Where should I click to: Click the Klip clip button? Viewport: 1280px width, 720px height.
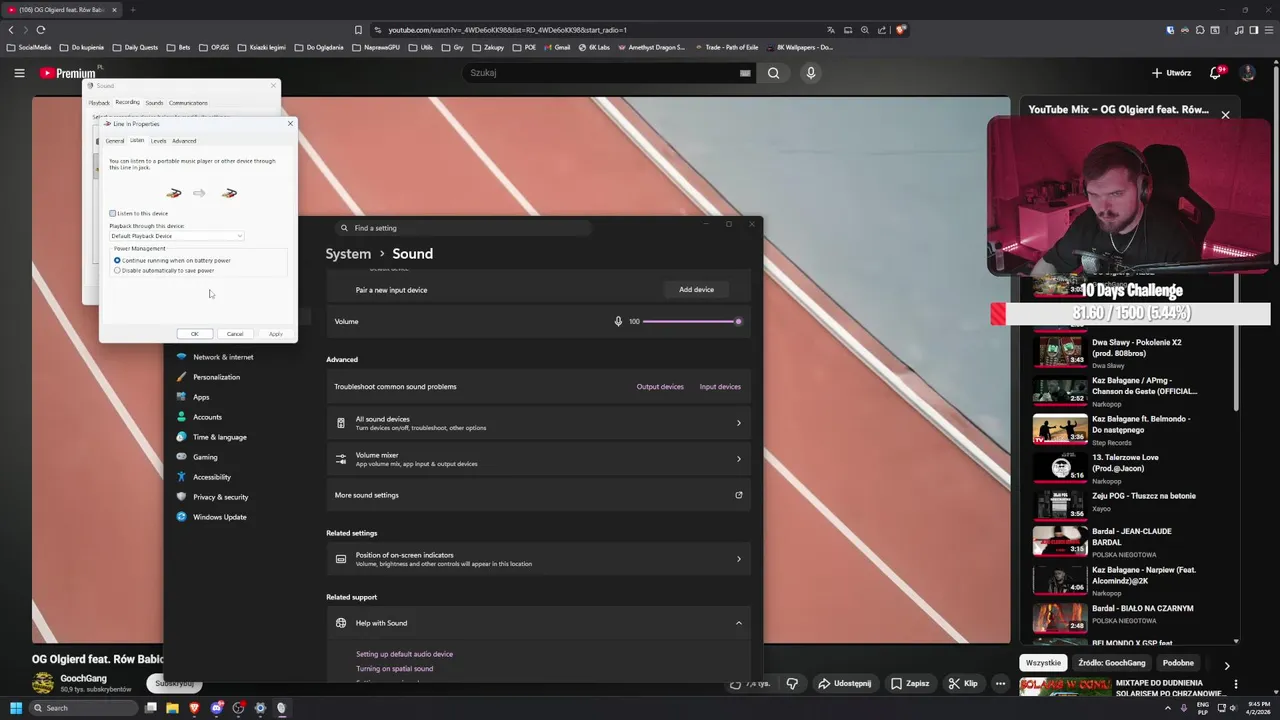pyautogui.click(x=963, y=684)
